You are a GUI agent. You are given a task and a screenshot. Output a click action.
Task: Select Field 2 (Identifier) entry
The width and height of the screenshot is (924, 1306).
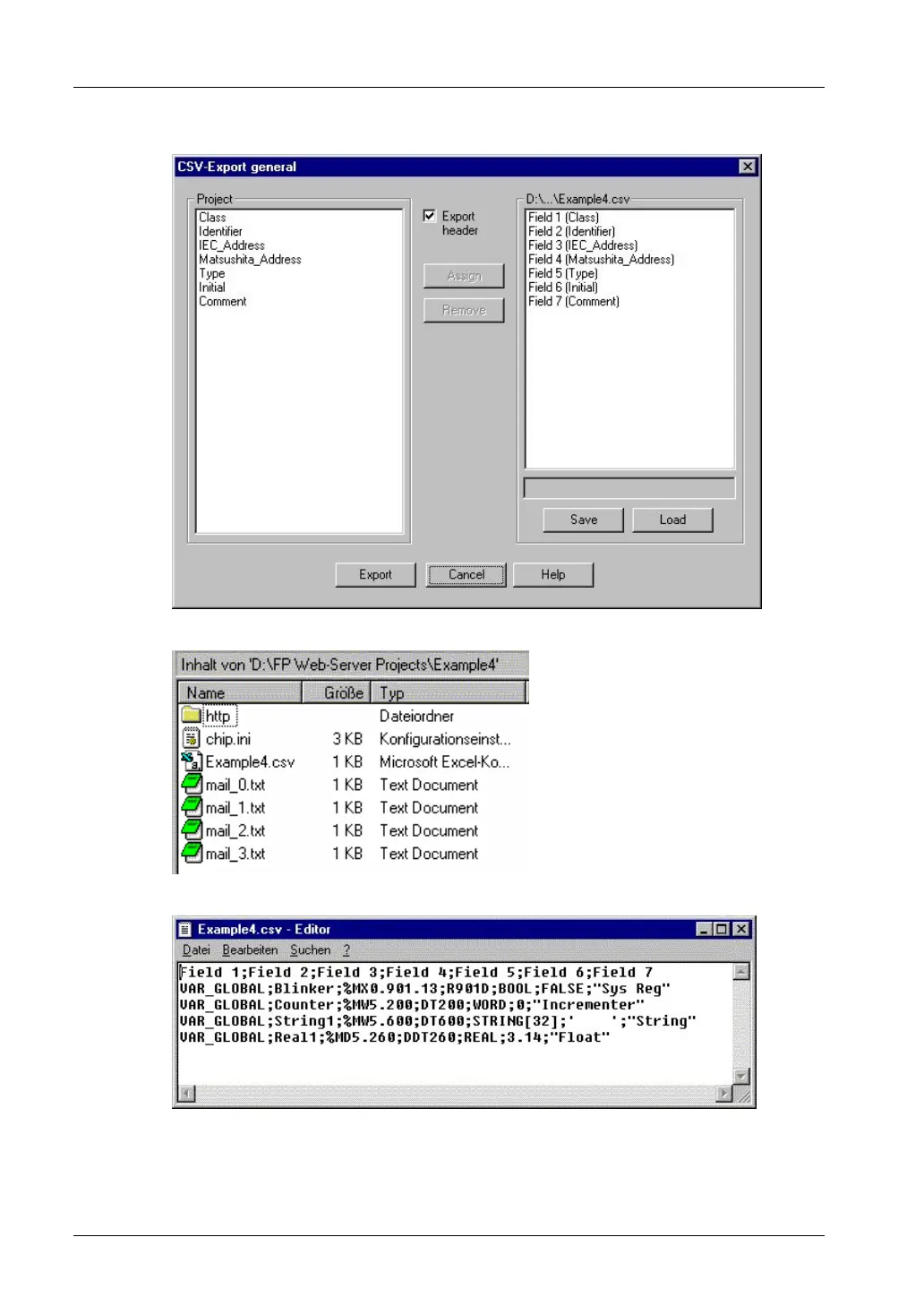click(571, 231)
